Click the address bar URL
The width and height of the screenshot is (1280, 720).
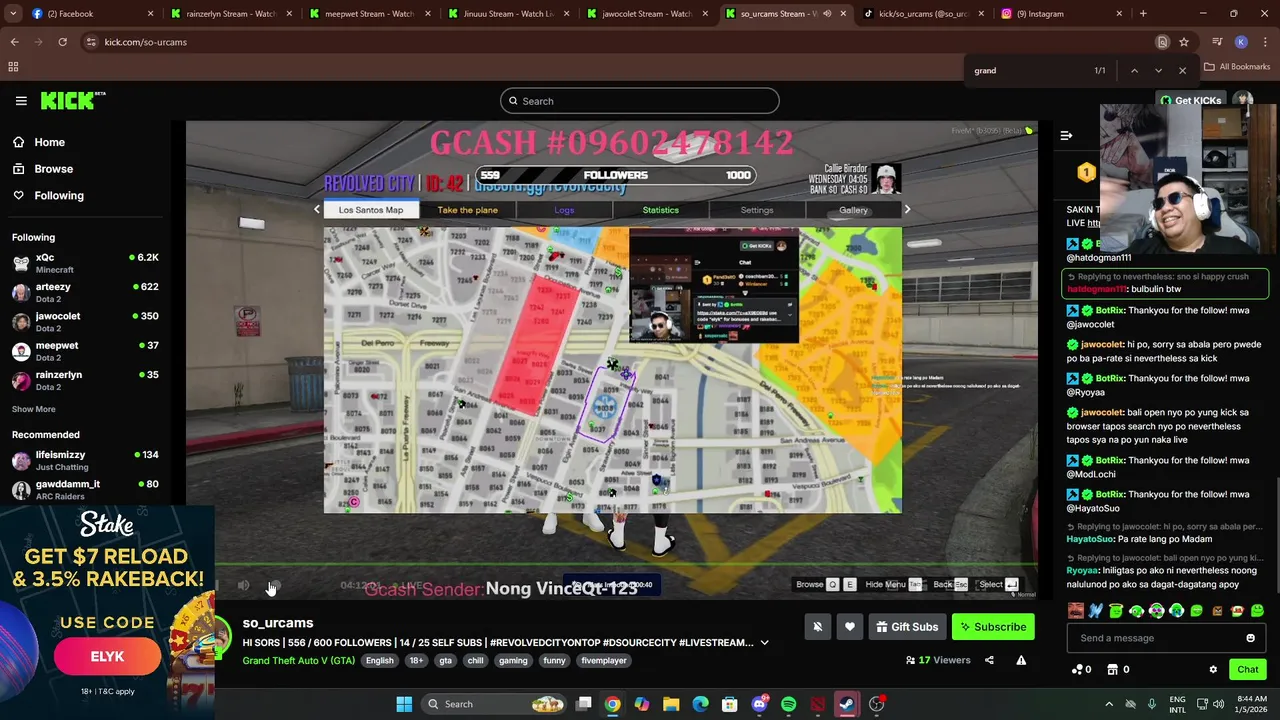tap(145, 42)
